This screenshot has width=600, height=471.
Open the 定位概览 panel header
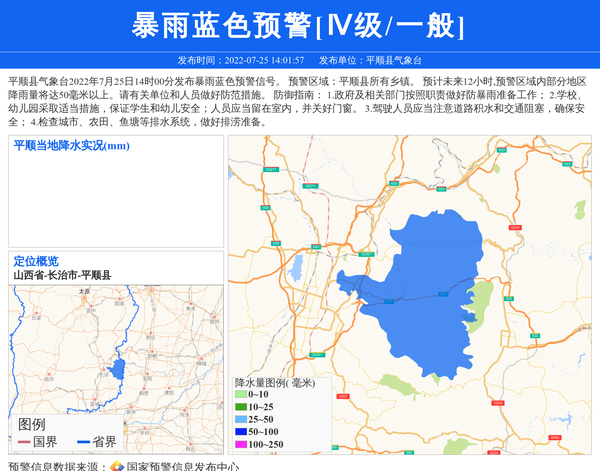coord(36,261)
